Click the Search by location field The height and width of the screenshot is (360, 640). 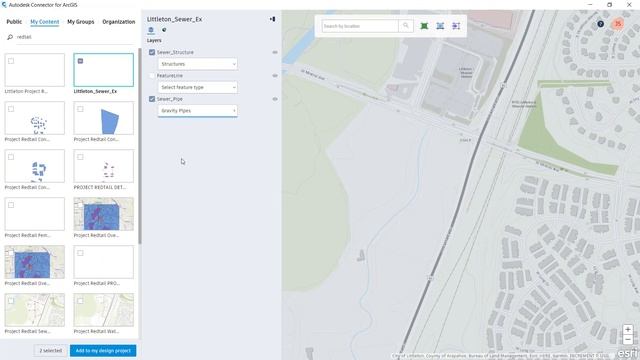(x=360, y=26)
